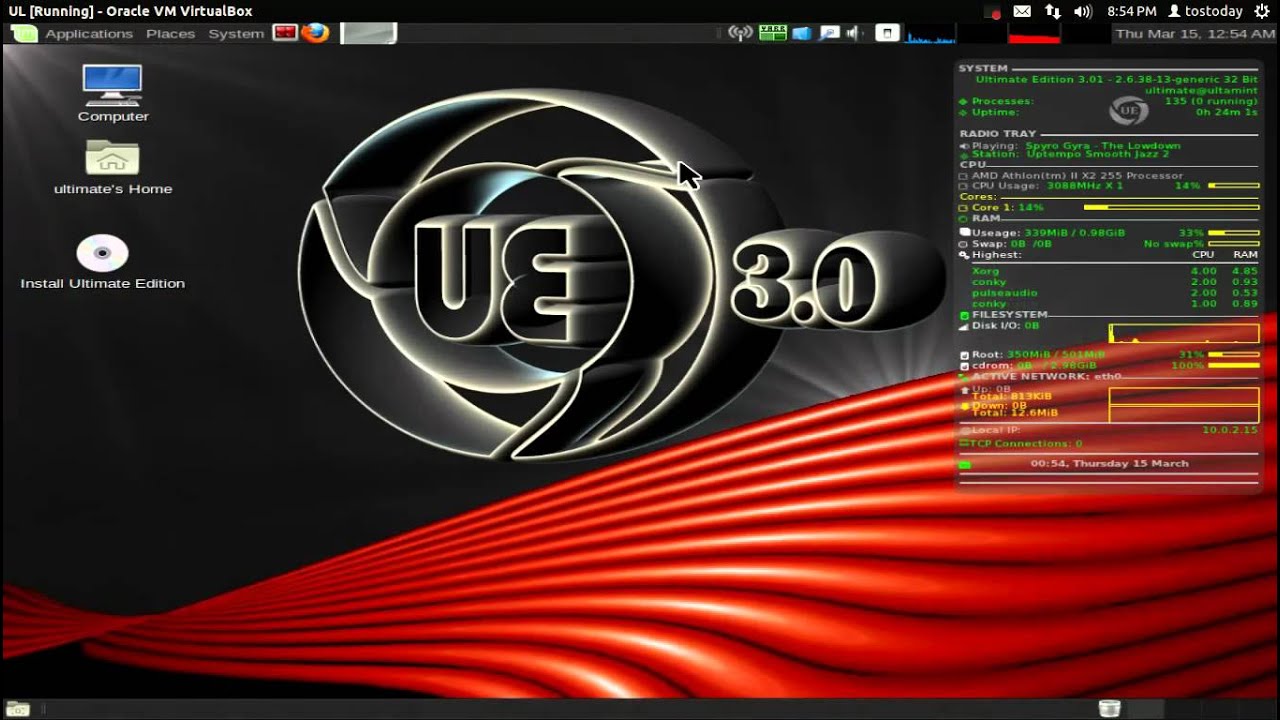The width and height of the screenshot is (1280, 720).
Task: Click the TCP Connections: 0 line
Action: click(x=1021, y=443)
